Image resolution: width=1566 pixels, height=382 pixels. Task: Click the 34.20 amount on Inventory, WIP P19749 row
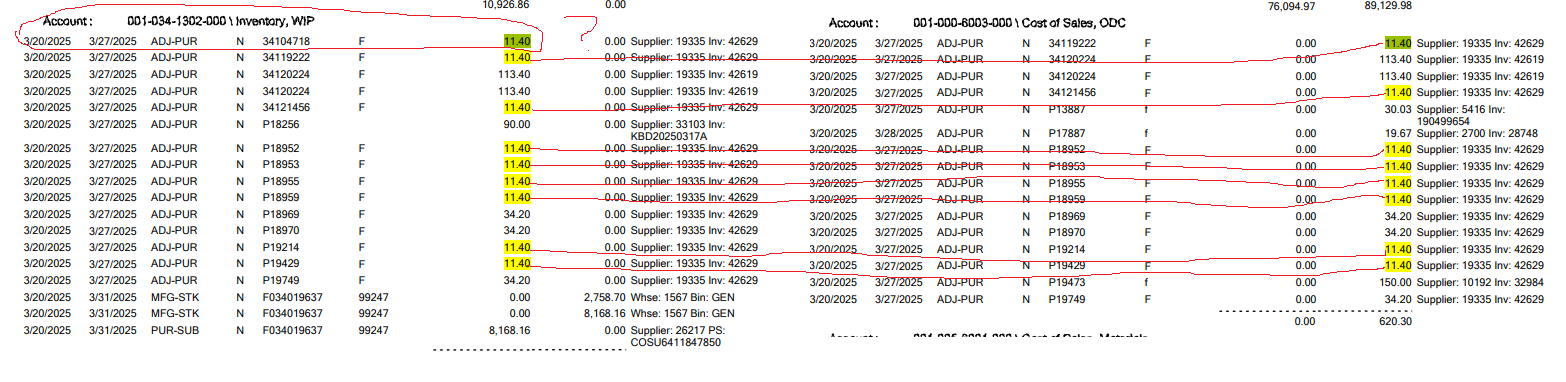tap(516, 280)
